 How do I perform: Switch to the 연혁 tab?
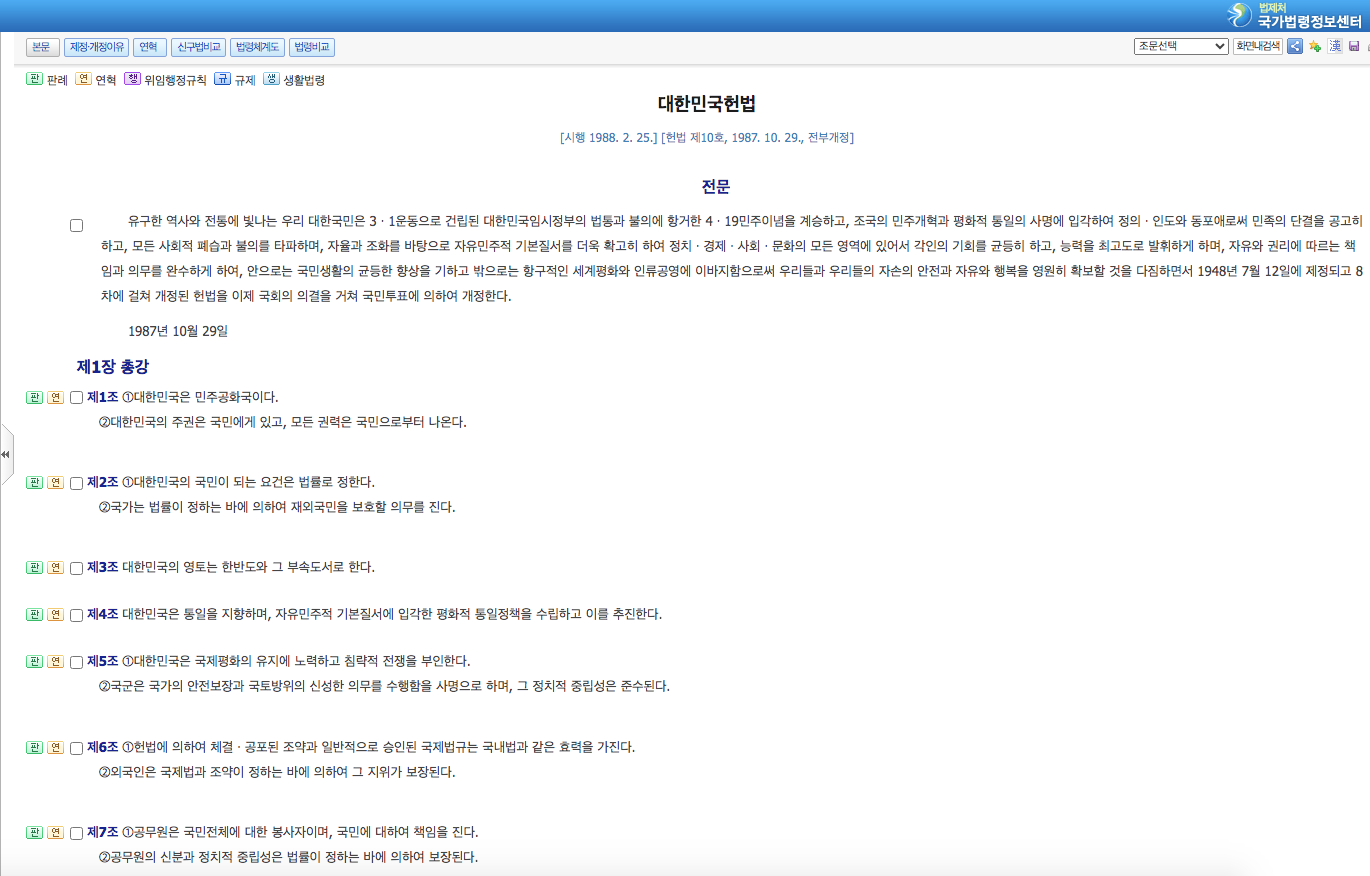tap(149, 47)
